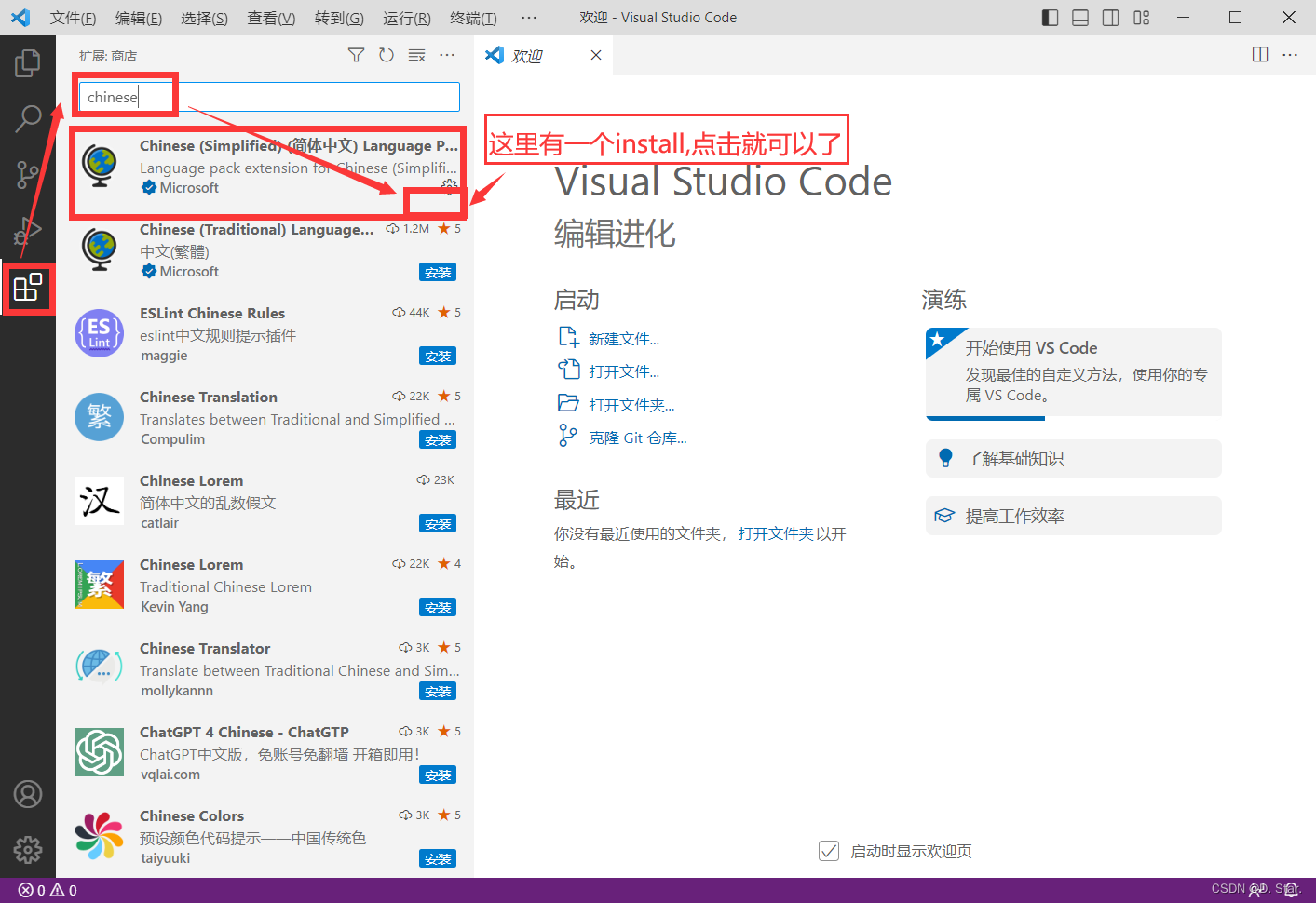The image size is (1316, 903).
Task: Open the Run and Debug view
Action: tap(28, 230)
